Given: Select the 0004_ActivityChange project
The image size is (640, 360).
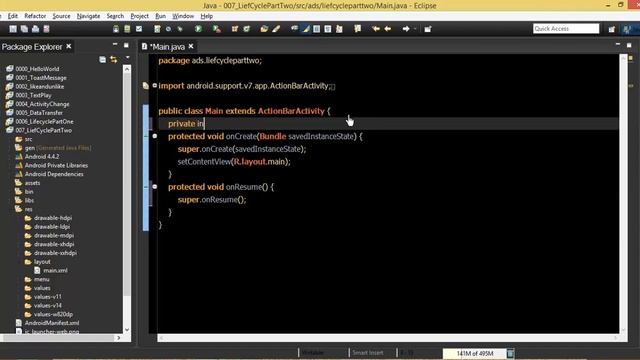Looking at the screenshot, I should pos(42,104).
